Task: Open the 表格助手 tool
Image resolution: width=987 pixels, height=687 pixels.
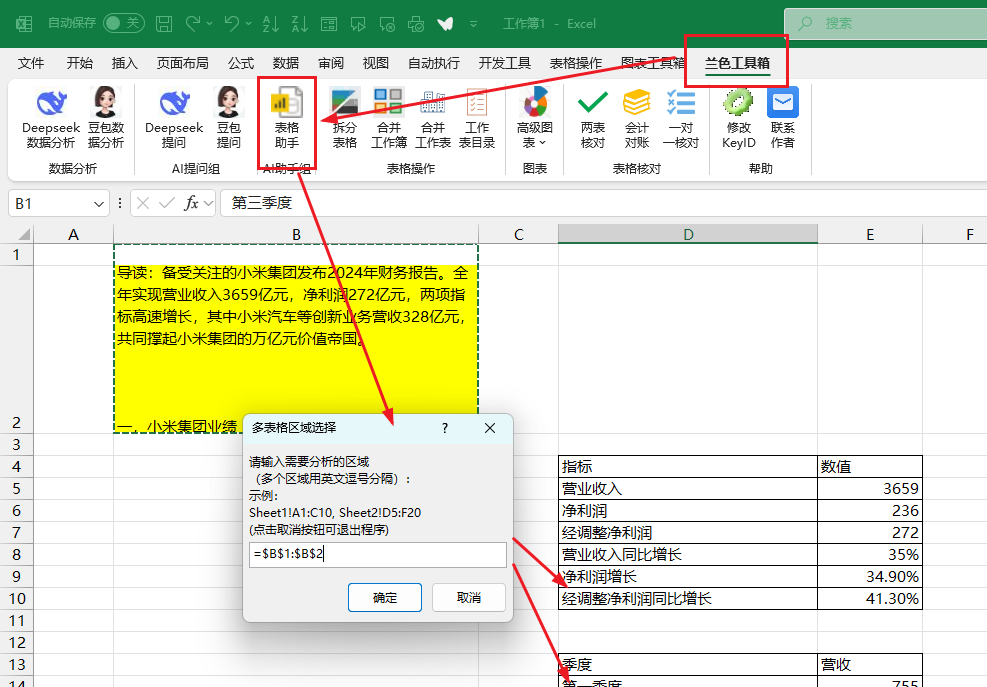Action: (x=286, y=118)
